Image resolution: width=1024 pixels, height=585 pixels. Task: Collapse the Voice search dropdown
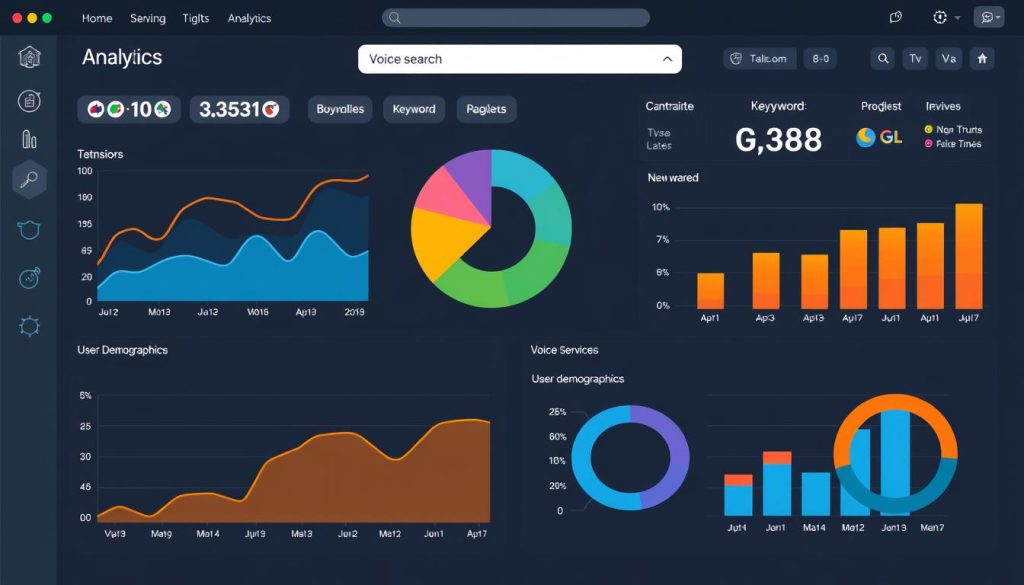667,59
